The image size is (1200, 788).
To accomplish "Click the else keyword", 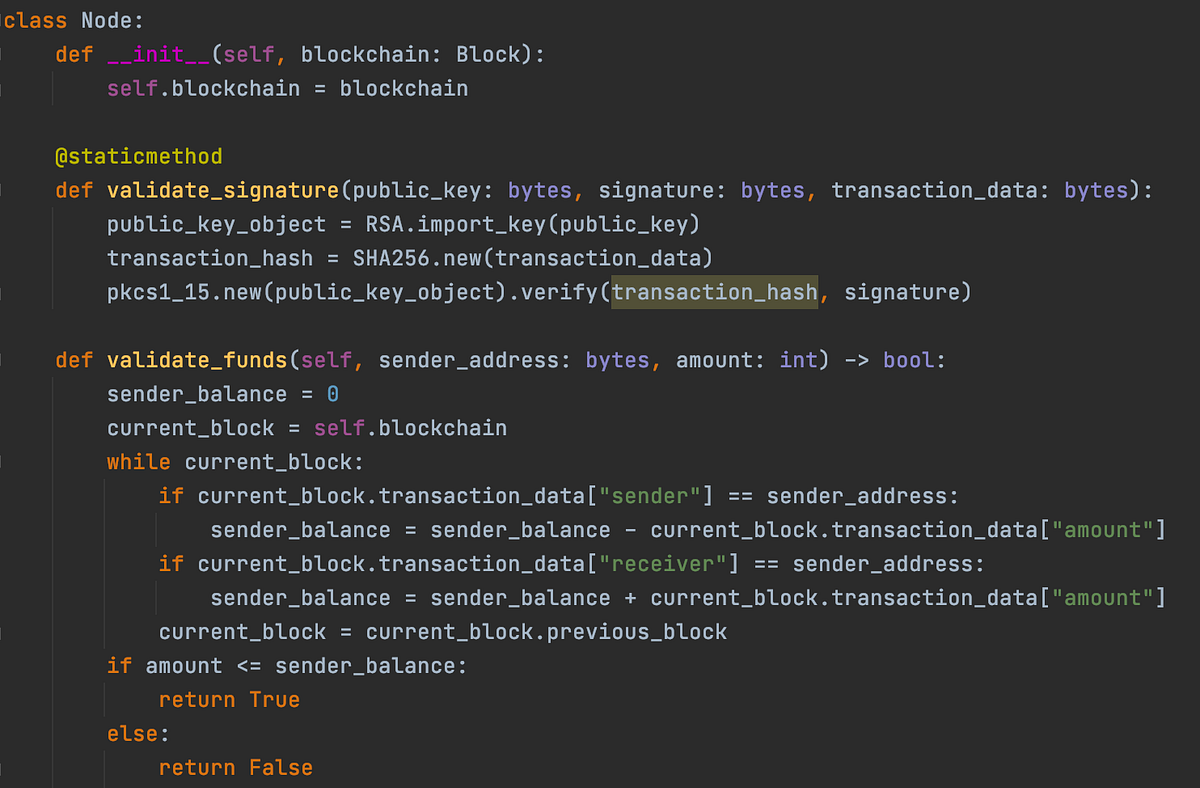I will click(133, 734).
